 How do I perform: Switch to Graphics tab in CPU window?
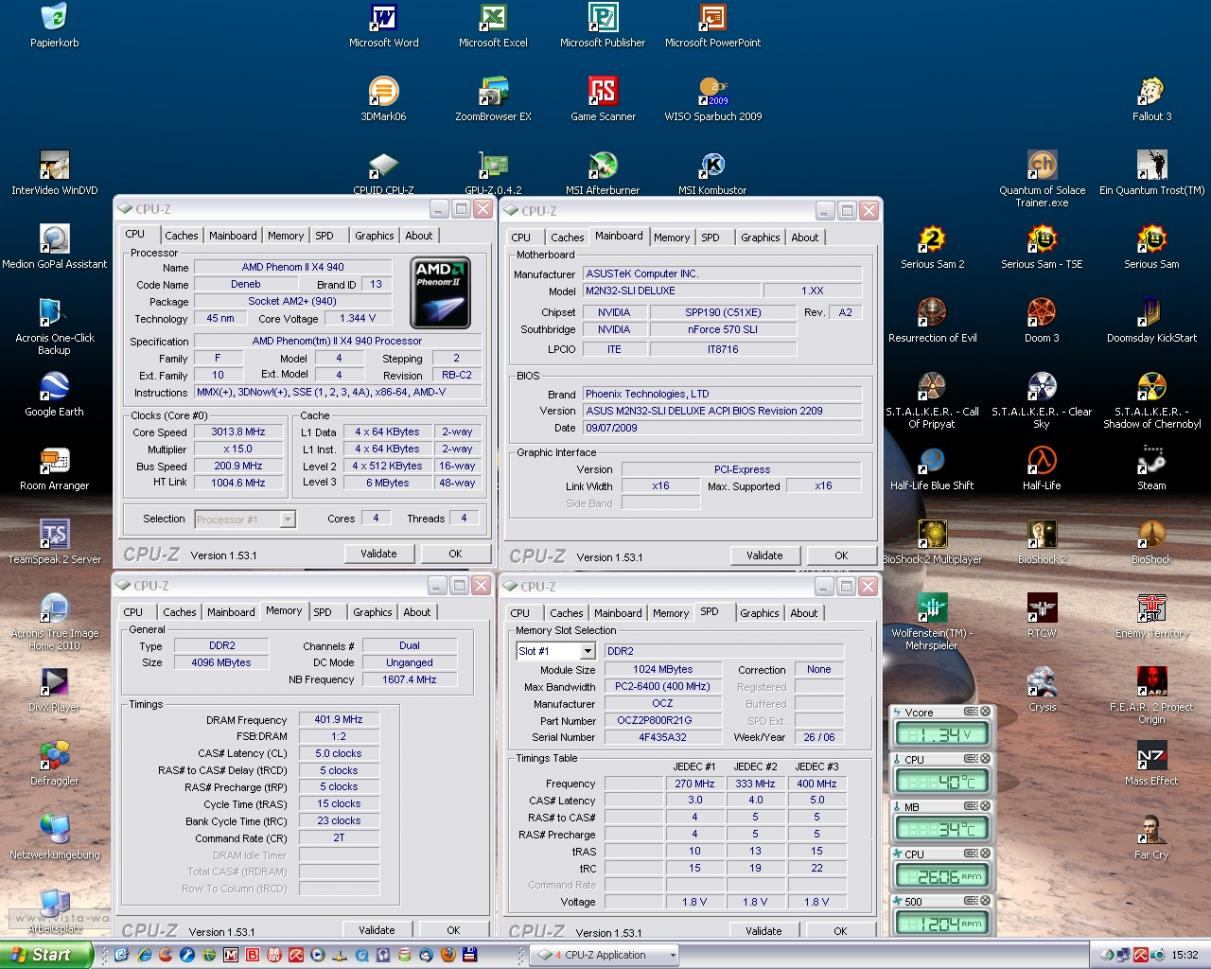[374, 236]
